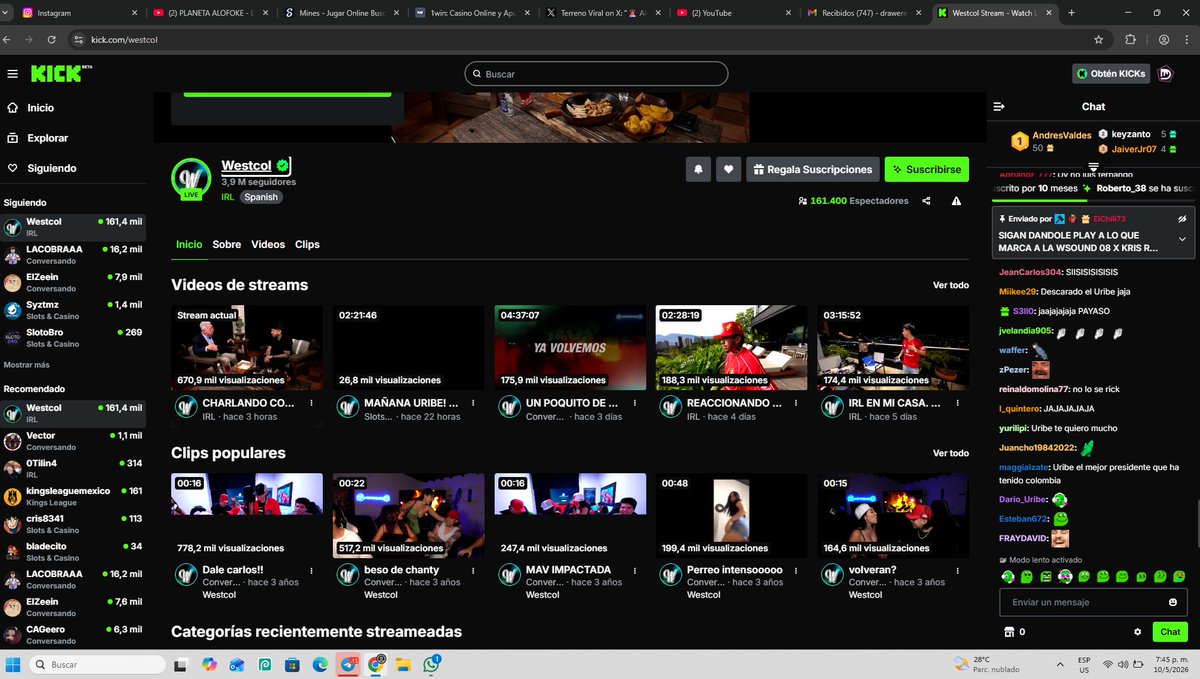
Task: Click the Buscar search field
Action: click(596, 74)
